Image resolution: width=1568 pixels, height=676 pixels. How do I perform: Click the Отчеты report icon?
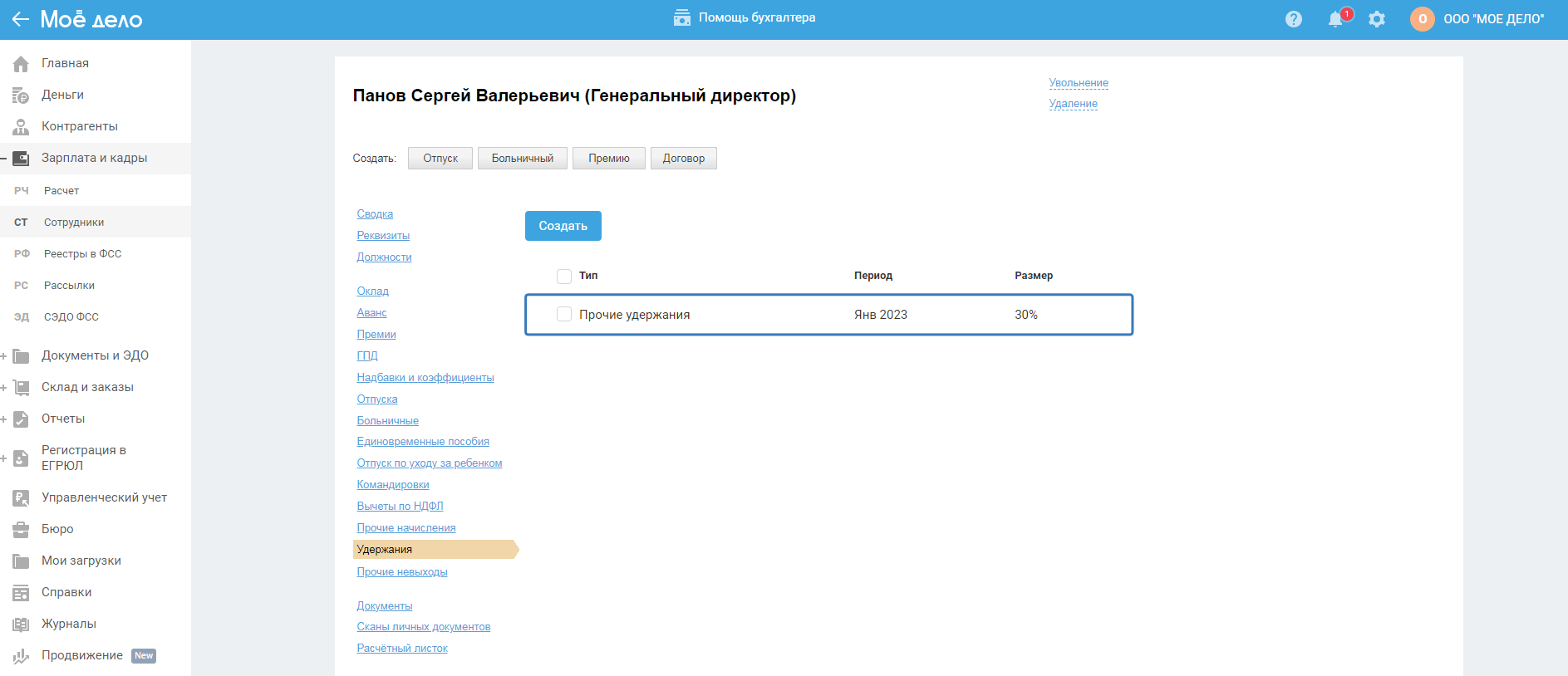point(21,419)
